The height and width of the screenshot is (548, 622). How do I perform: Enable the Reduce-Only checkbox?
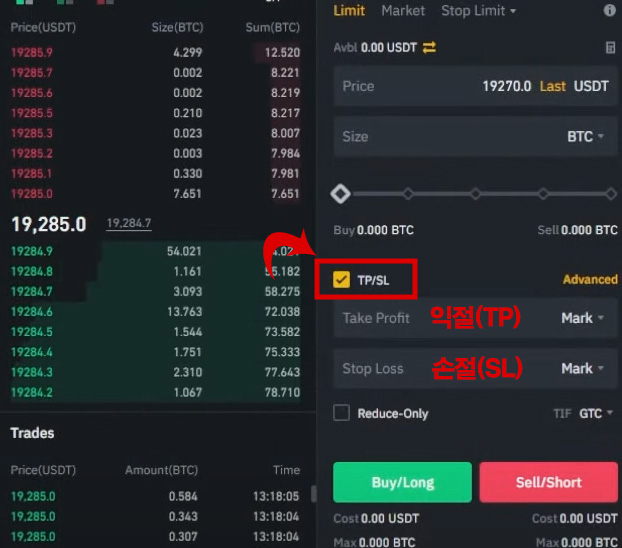pyautogui.click(x=342, y=413)
